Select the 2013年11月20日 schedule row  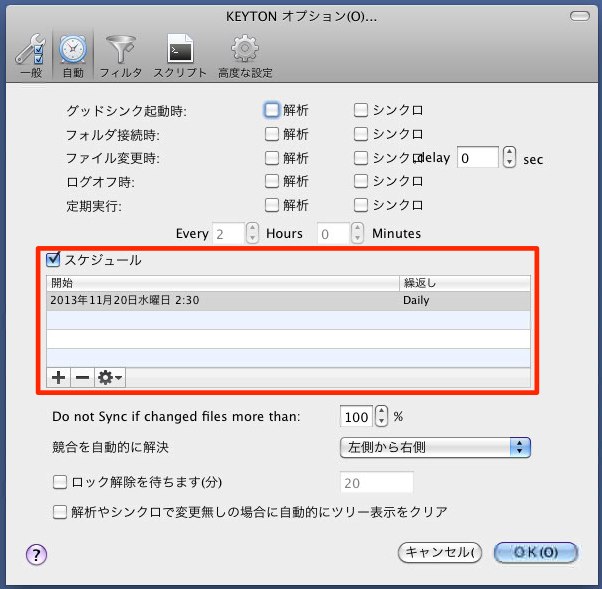pyautogui.click(x=288, y=300)
